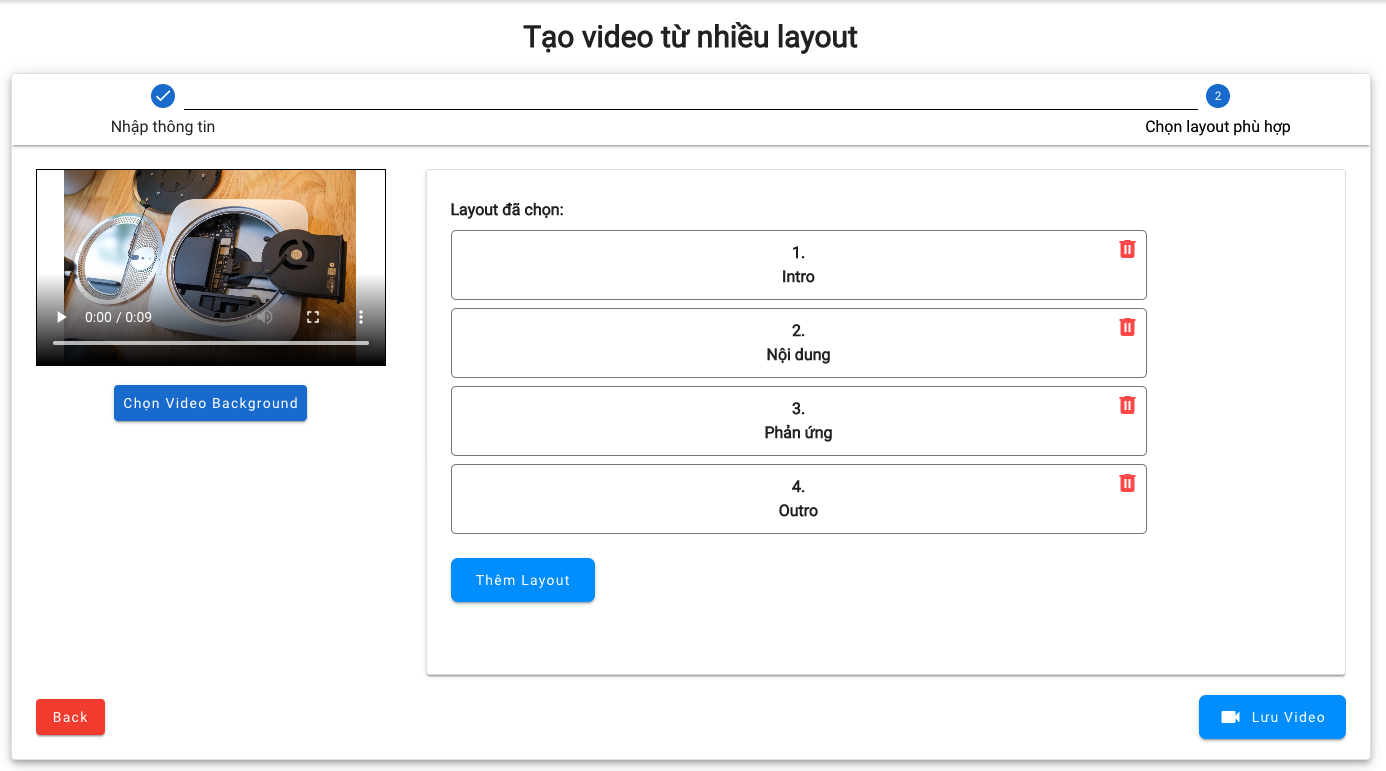Select the Chọn layout phù hợp step label
This screenshot has width=1386, height=771.
click(x=1218, y=127)
